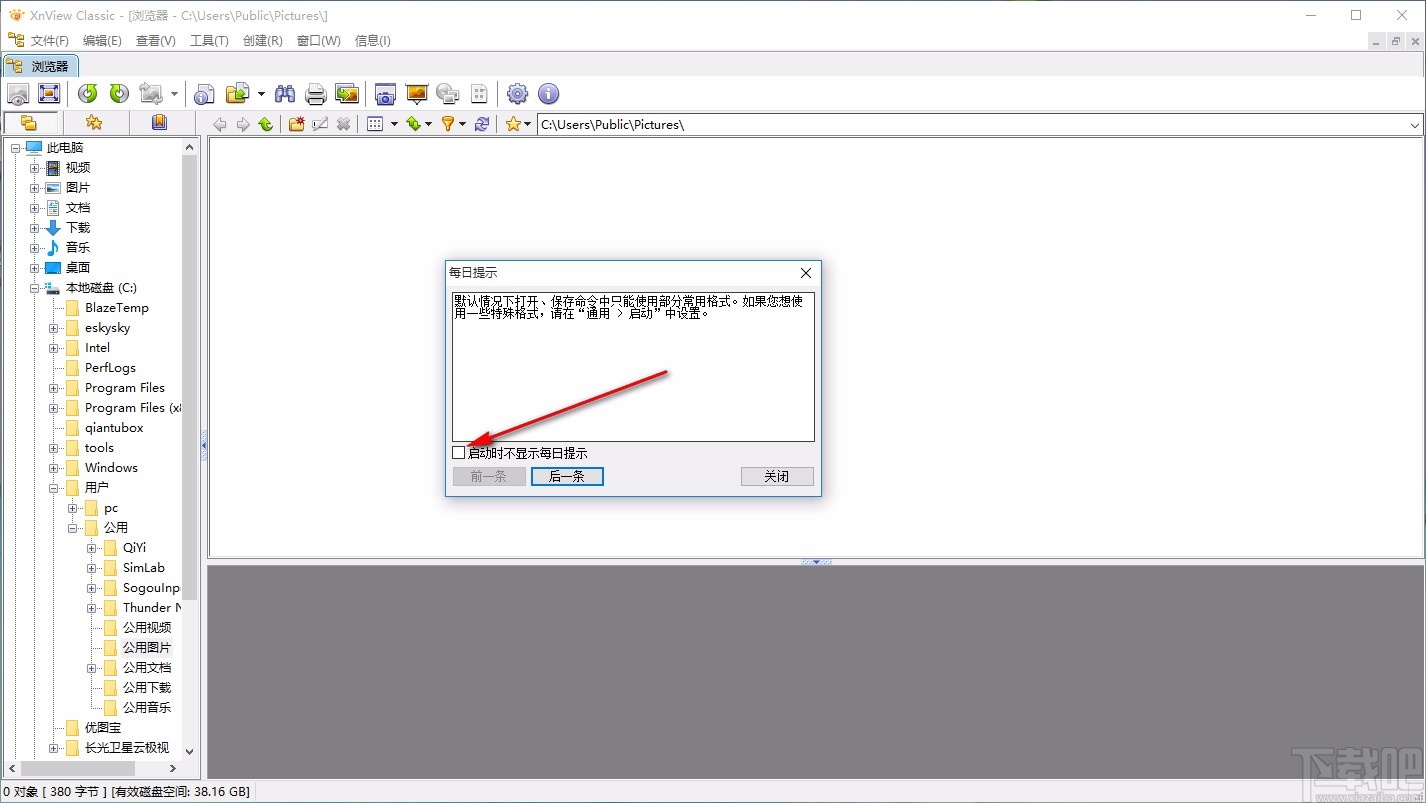
Task: Select the 音乐 folder in tree
Action: tap(78, 248)
